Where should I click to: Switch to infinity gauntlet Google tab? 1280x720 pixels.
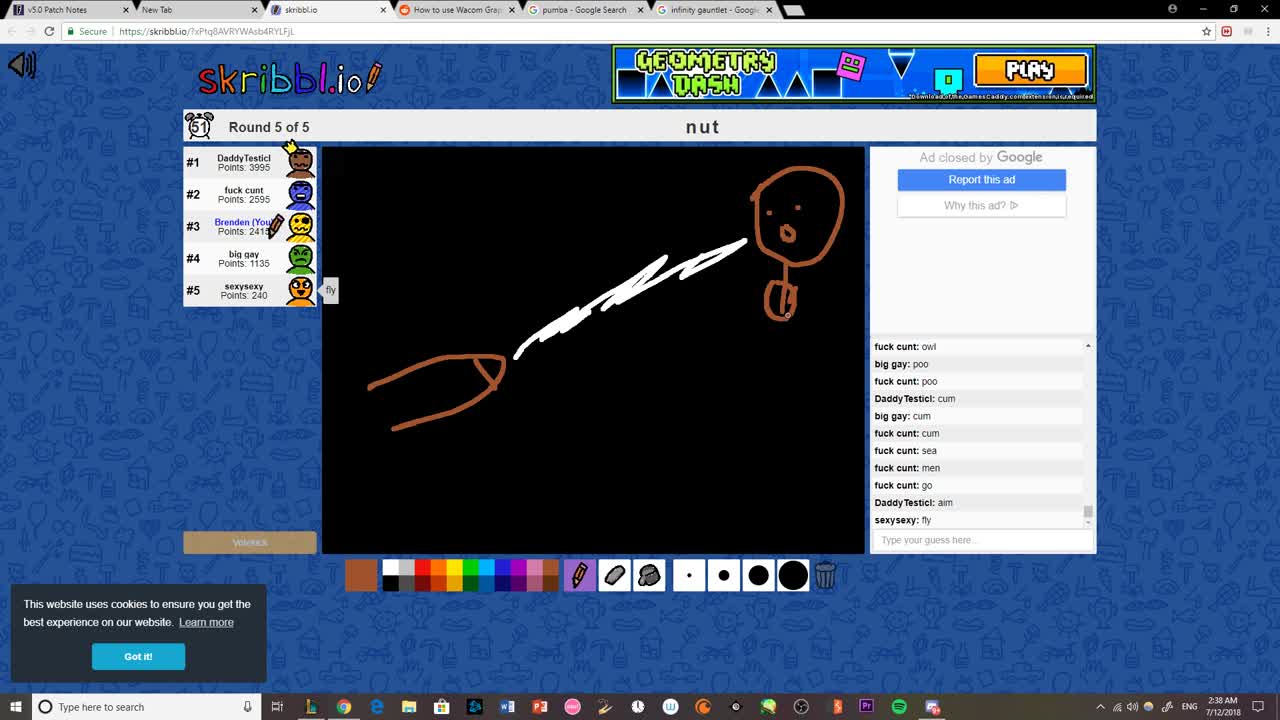click(x=714, y=10)
